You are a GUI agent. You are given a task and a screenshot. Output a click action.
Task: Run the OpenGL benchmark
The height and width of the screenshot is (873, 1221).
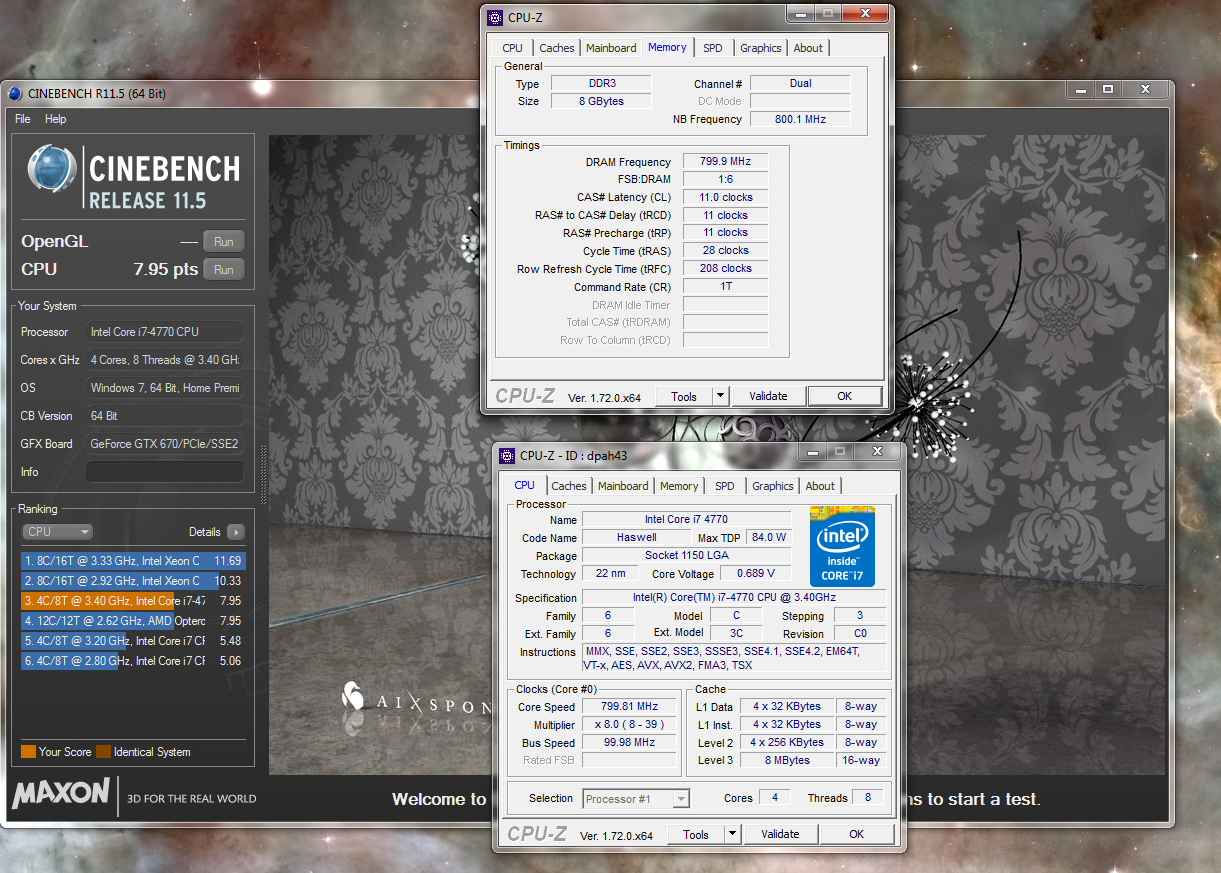[x=224, y=242]
